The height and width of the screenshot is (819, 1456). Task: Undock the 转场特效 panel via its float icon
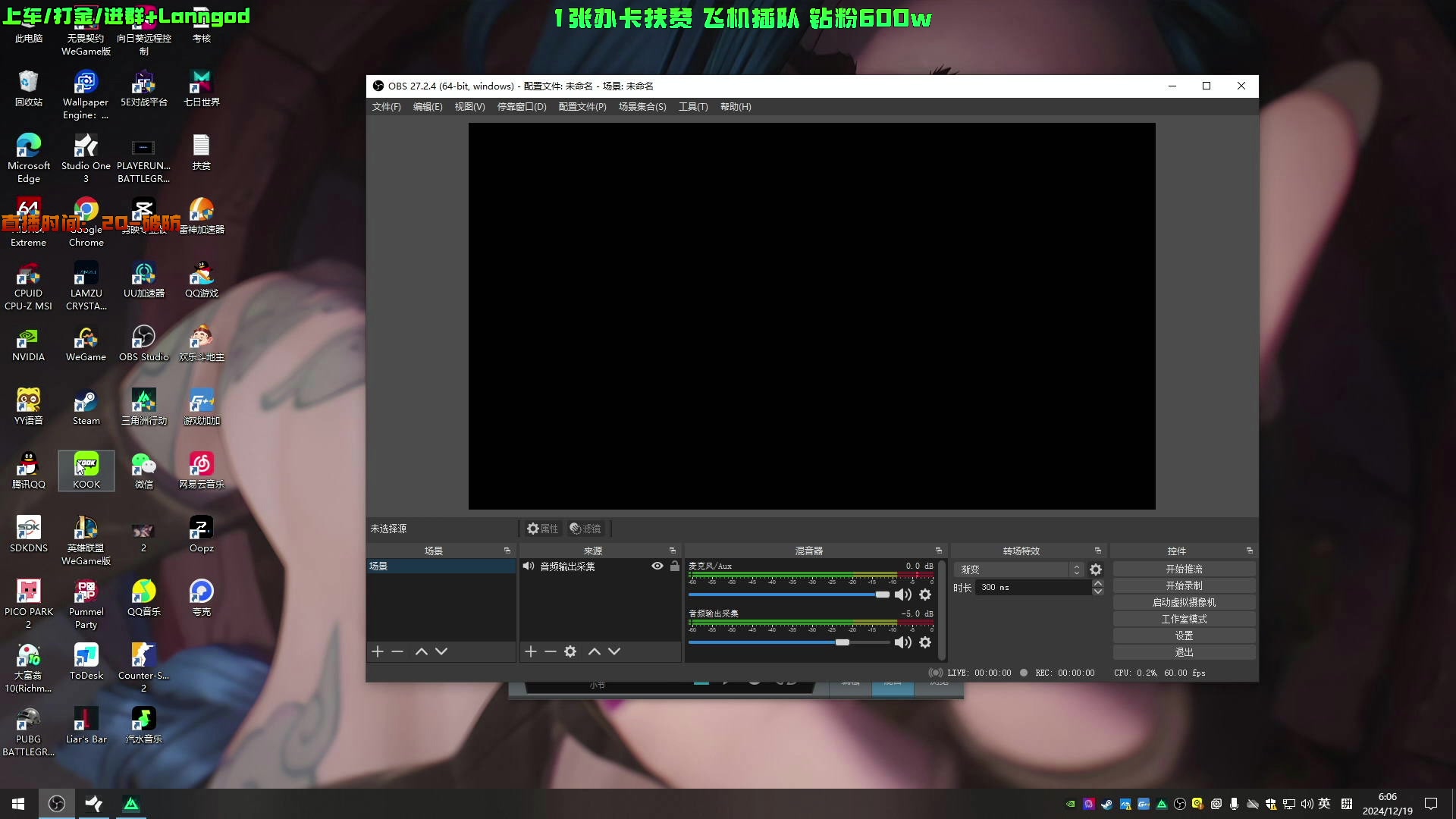(1098, 551)
